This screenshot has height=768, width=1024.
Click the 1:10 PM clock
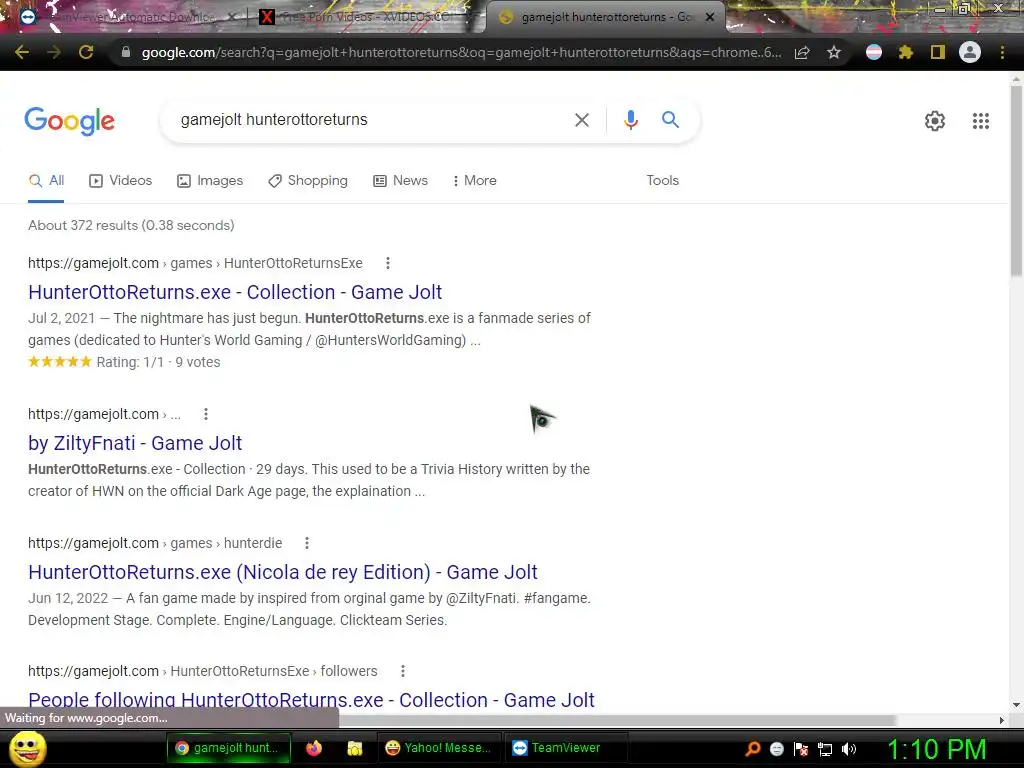pyautogui.click(x=936, y=749)
